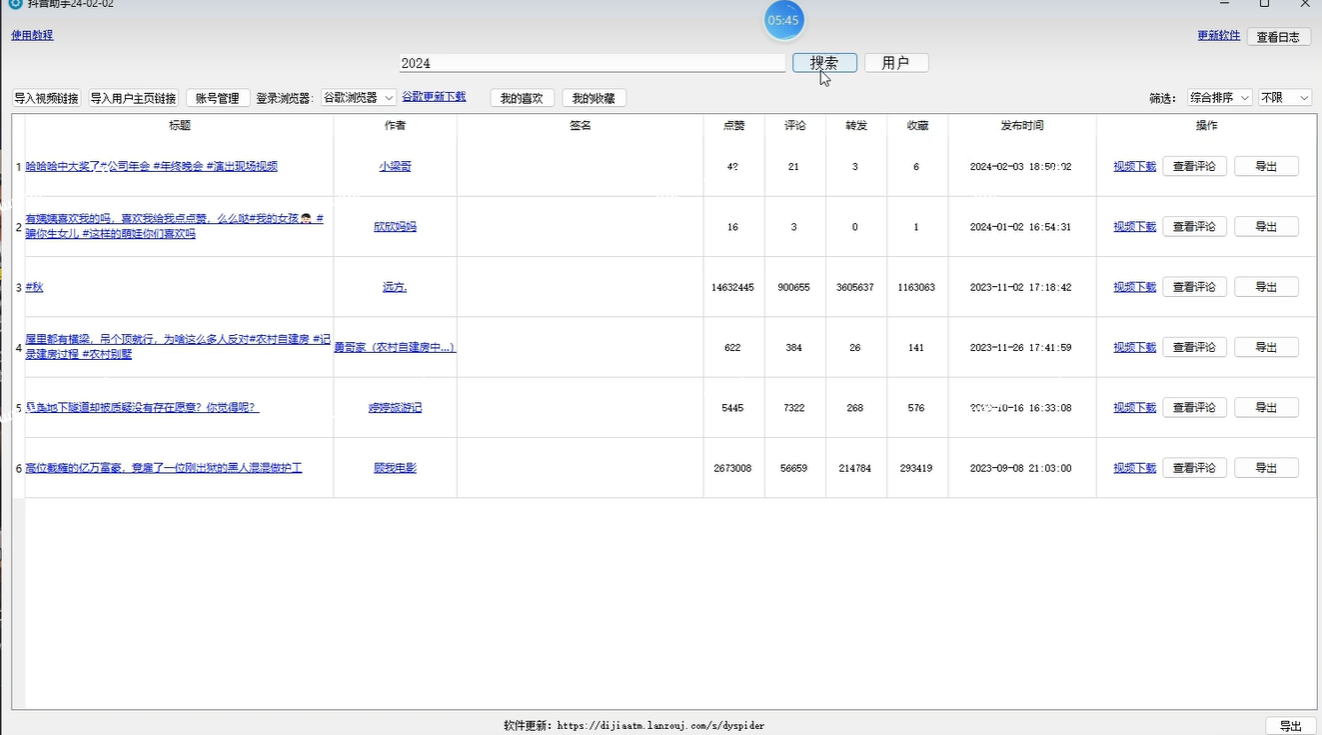Click 查看评论 for 顾我电影 row
1322x735 pixels.
[x=1194, y=468]
